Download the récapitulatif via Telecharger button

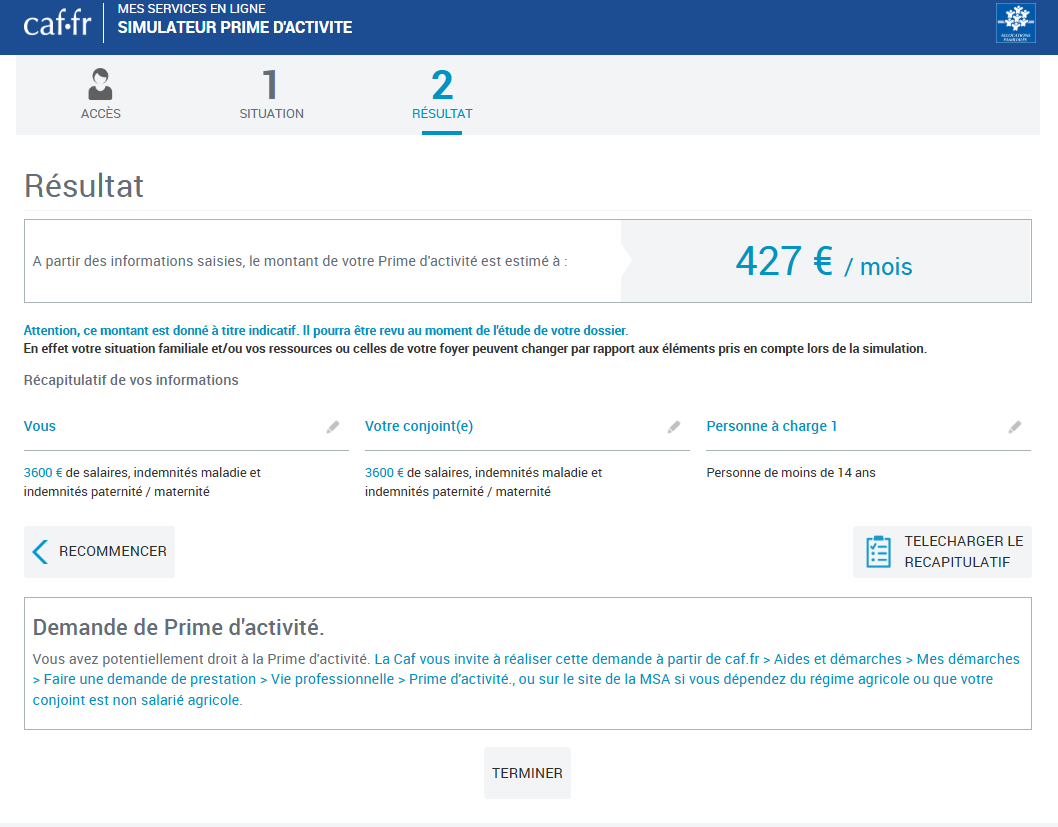pos(942,552)
